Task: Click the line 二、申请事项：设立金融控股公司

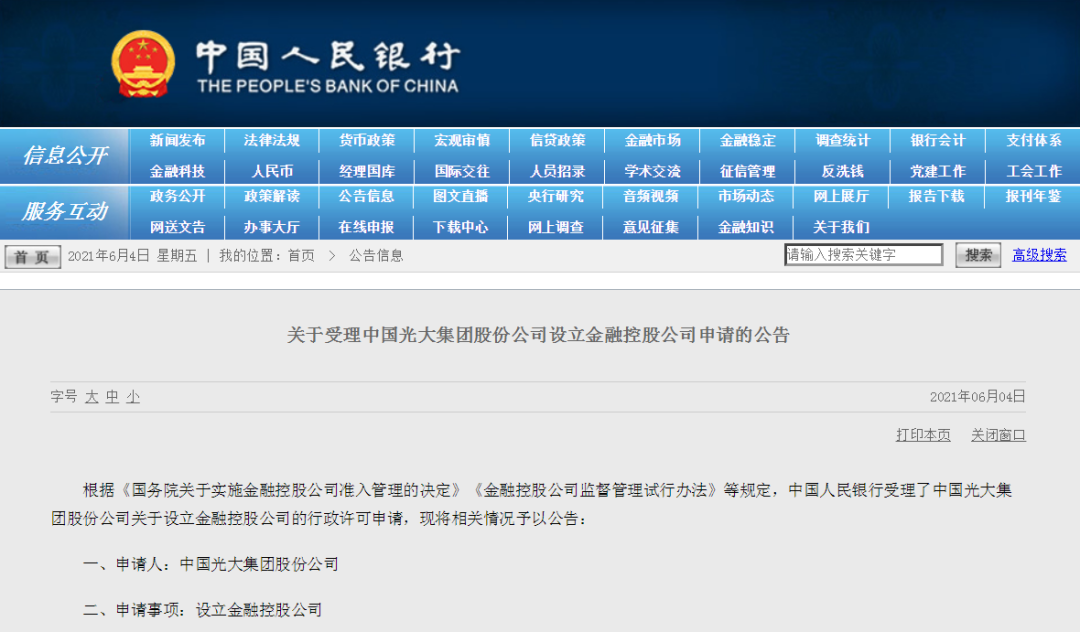Action: 202,610
